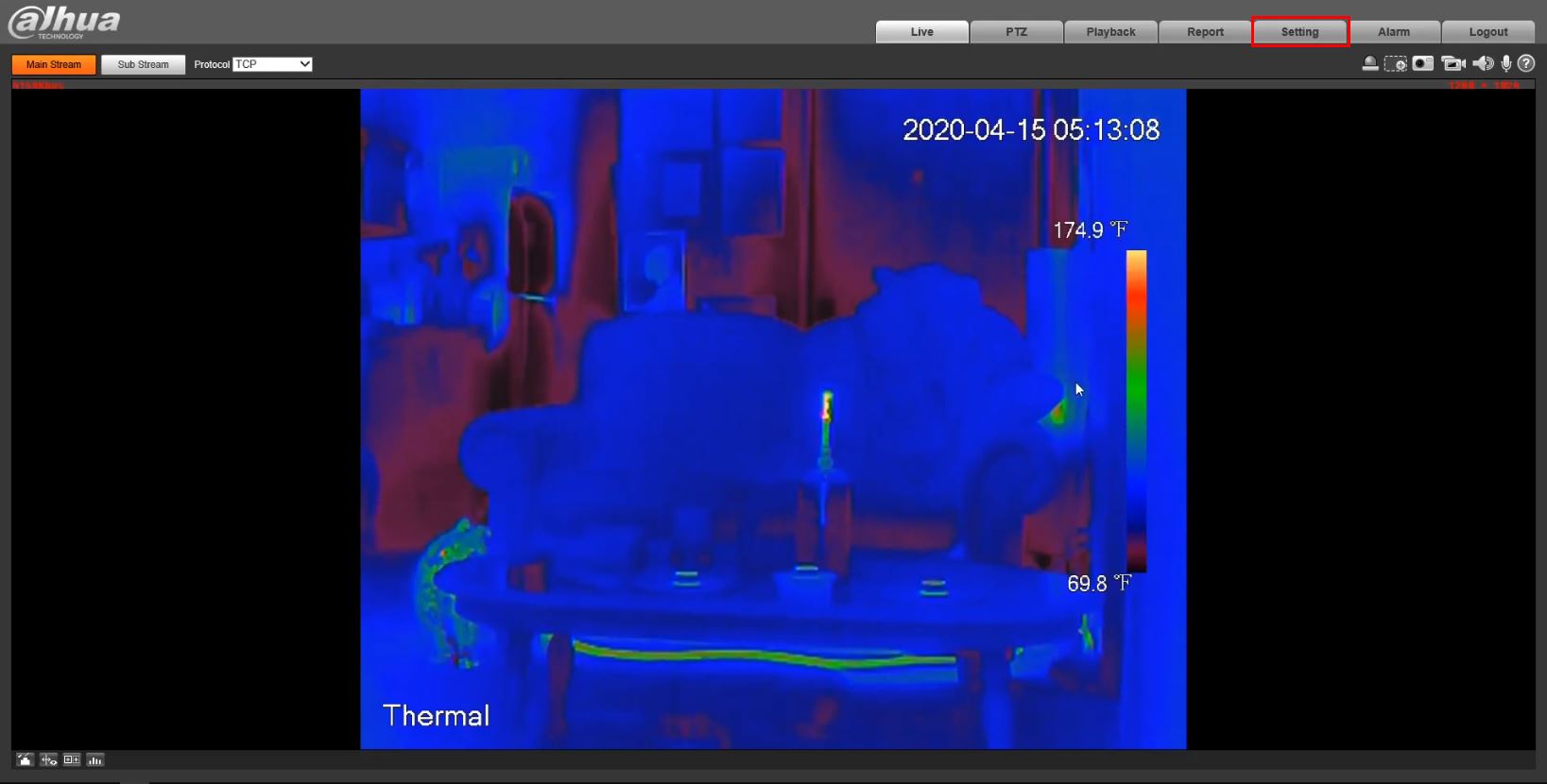1547x784 pixels.
Task: Switch to the Live tab
Action: point(922,32)
